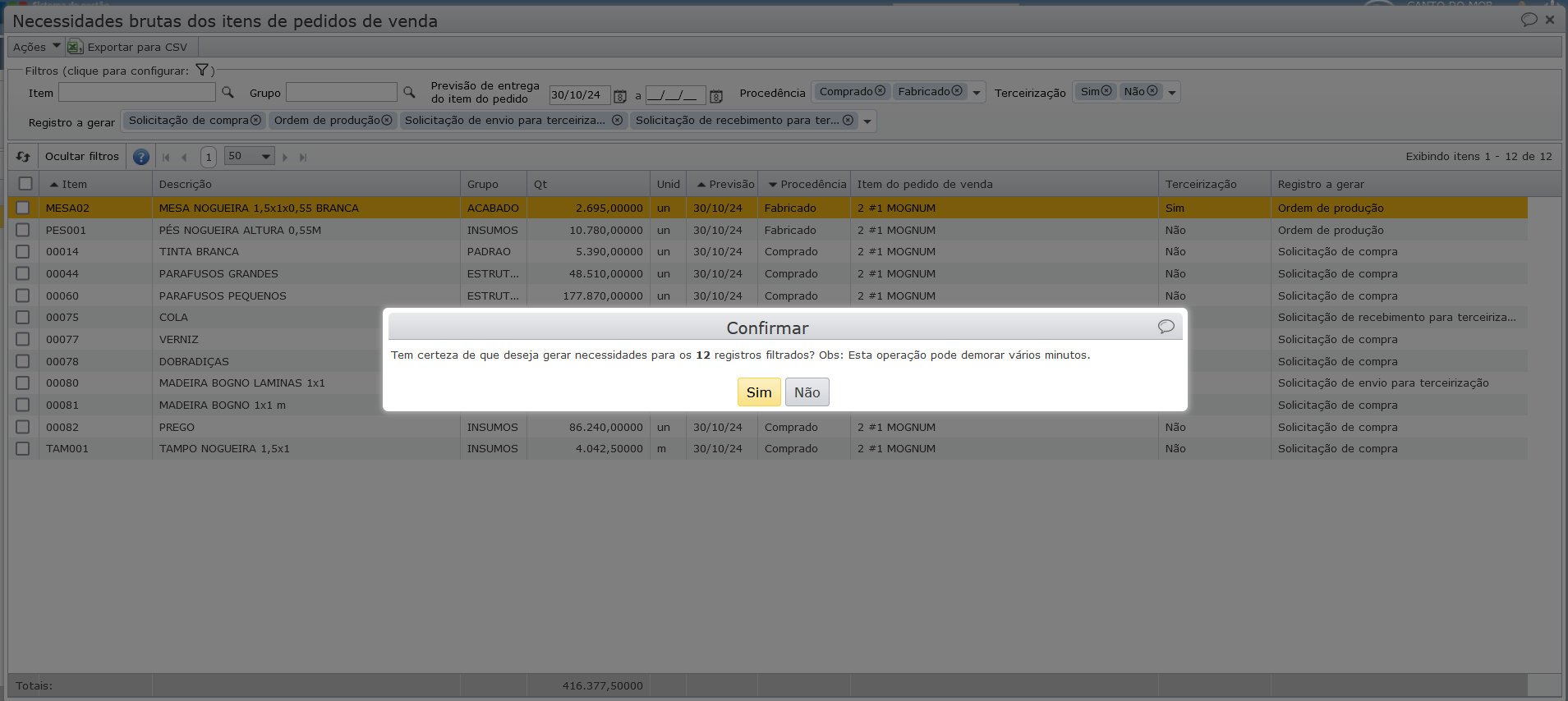Image resolution: width=1568 pixels, height=701 pixels.
Task: Focus the Grupo filter input field
Action: pos(342,92)
